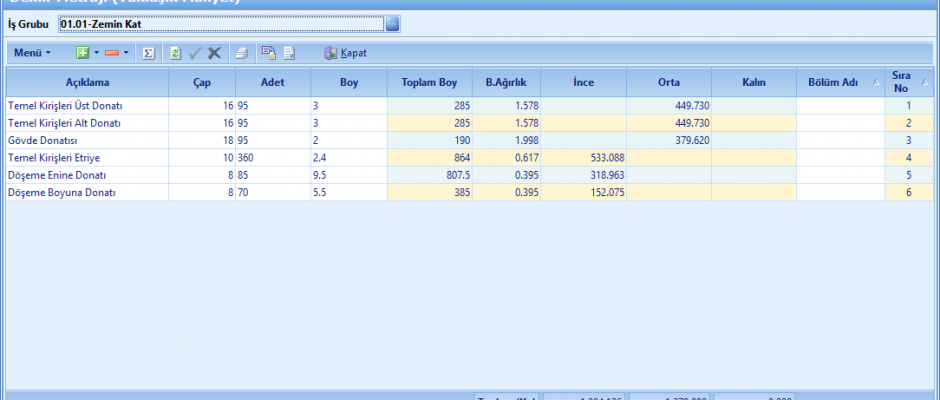Screen dimensions: 940x400
Task: Click the red delete row icon
Action: 112,52
